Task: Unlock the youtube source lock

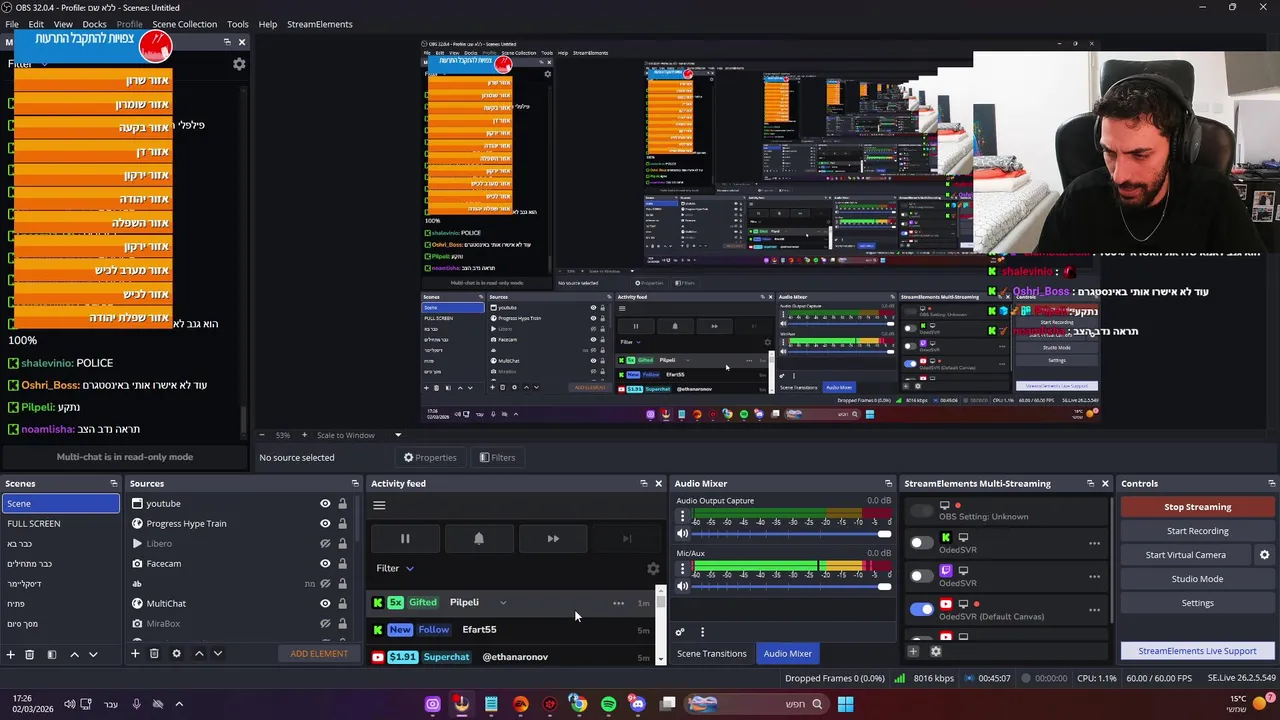Action: pyautogui.click(x=342, y=504)
